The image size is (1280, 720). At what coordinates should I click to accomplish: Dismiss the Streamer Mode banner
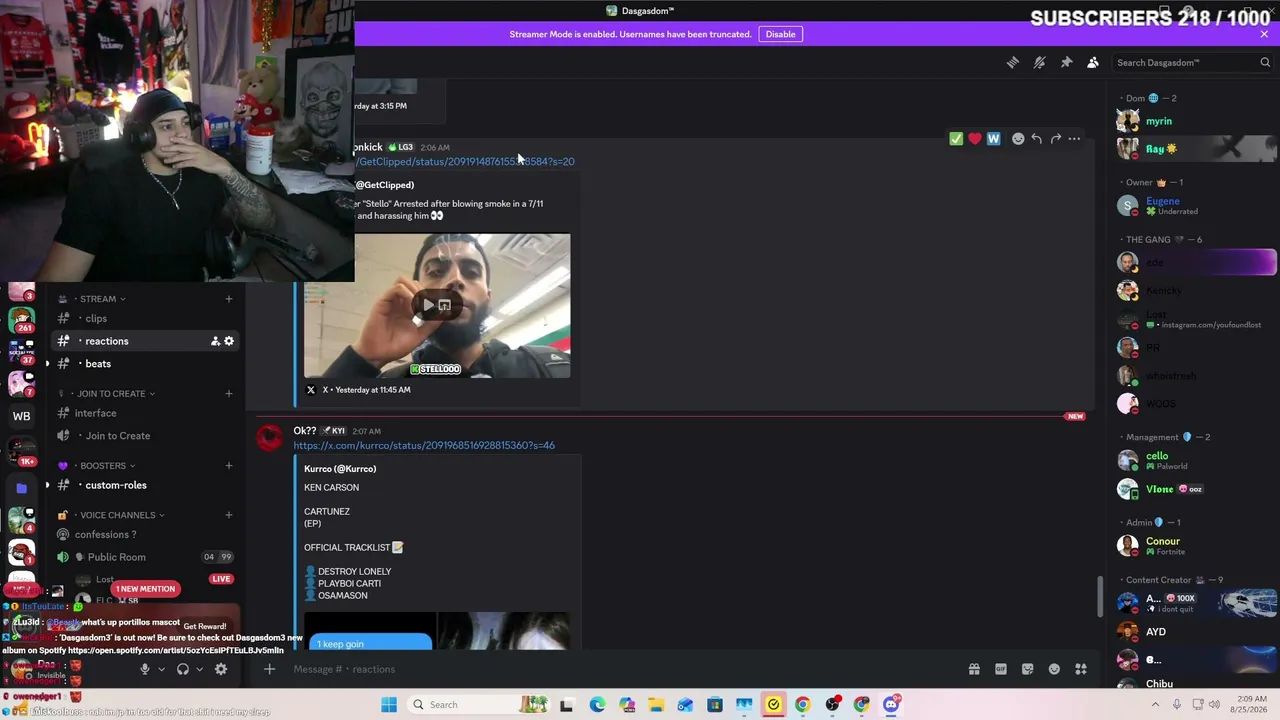[x=1264, y=34]
